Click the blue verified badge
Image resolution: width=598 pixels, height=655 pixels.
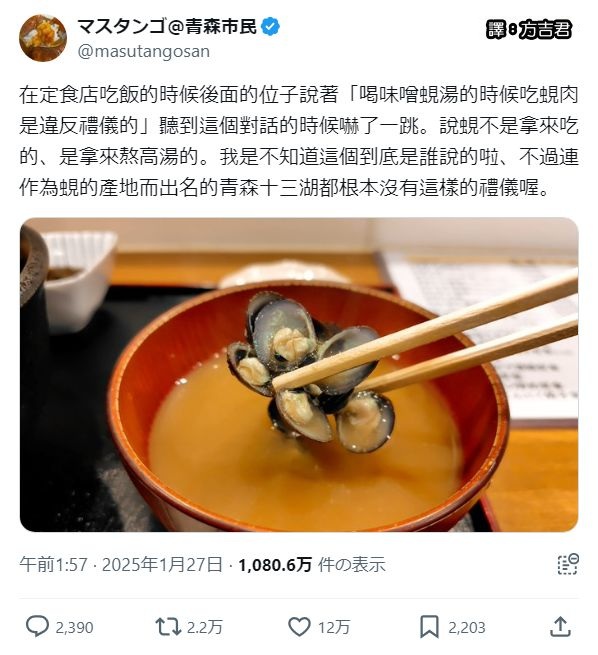tap(270, 27)
